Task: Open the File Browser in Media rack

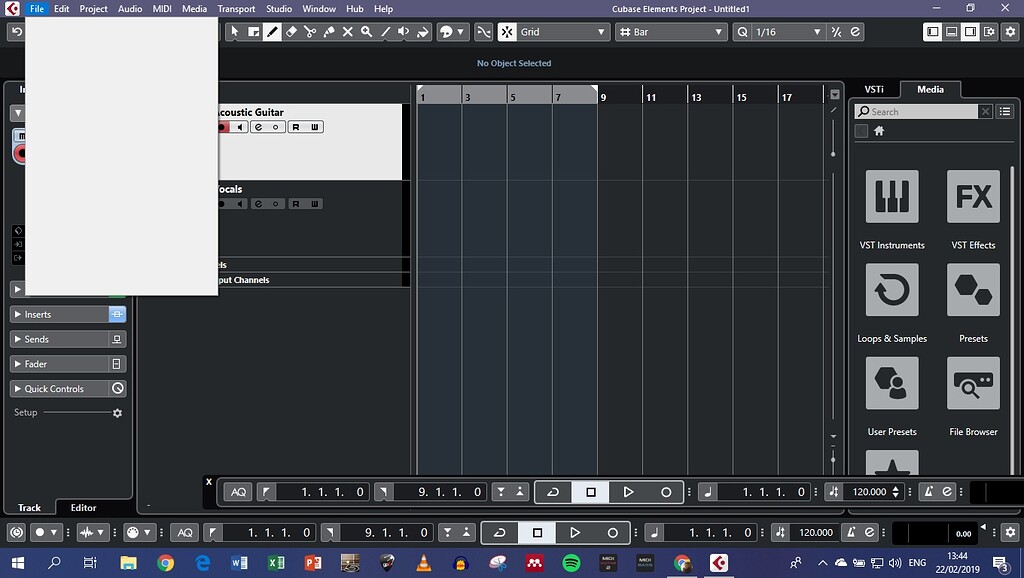Action: [971, 383]
